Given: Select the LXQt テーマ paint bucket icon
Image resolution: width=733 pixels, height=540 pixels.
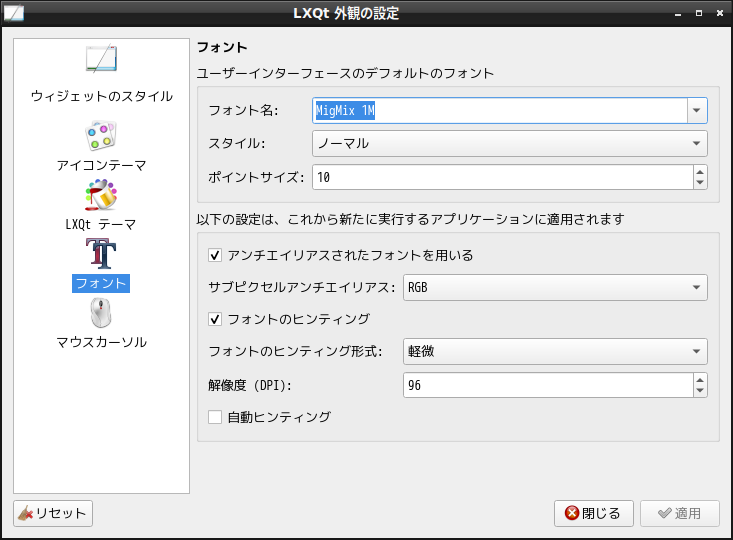Looking at the screenshot, I should pyautogui.click(x=101, y=194).
